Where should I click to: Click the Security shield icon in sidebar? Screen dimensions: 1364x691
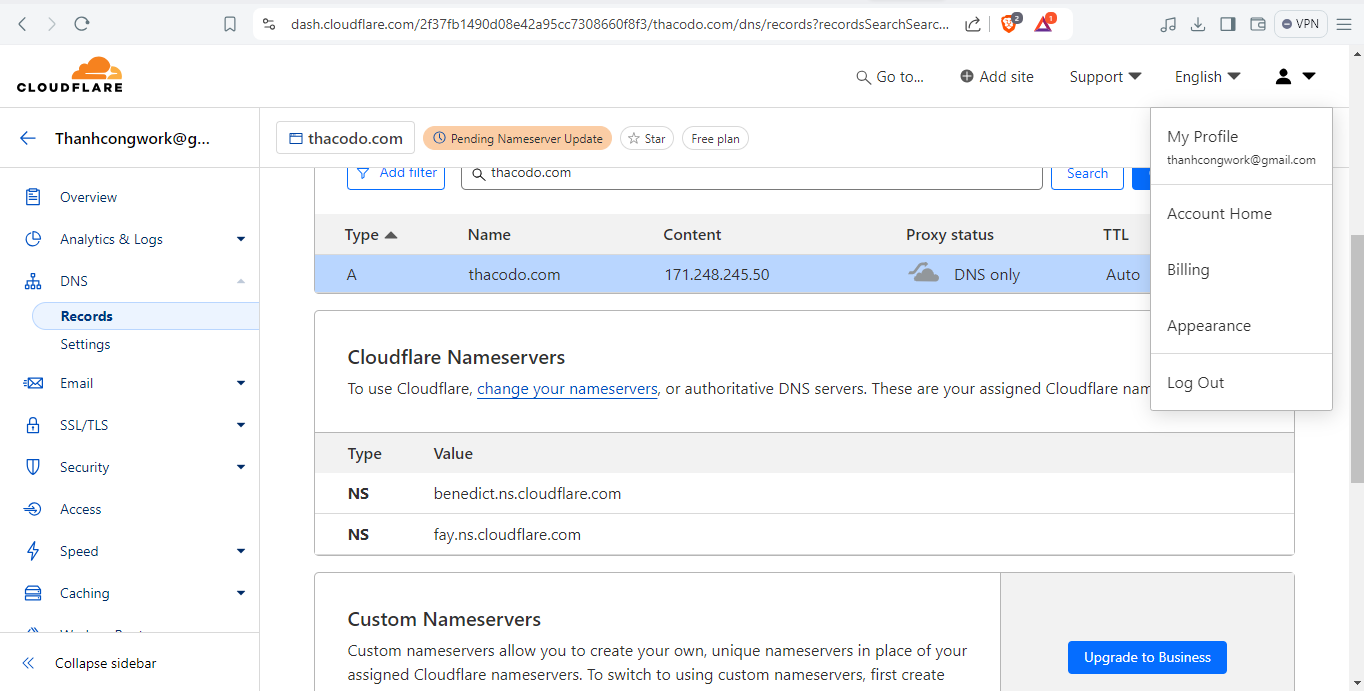(33, 467)
